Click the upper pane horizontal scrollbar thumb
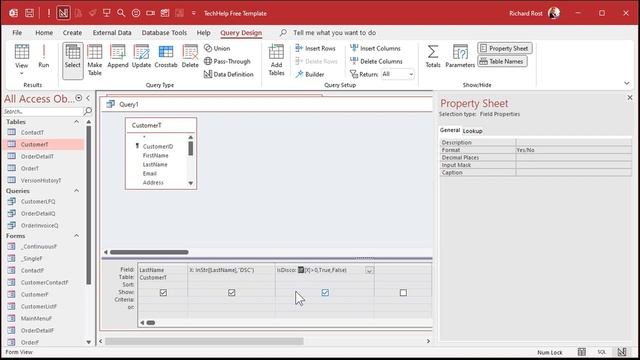This screenshot has height=360, width=640. click(149, 252)
